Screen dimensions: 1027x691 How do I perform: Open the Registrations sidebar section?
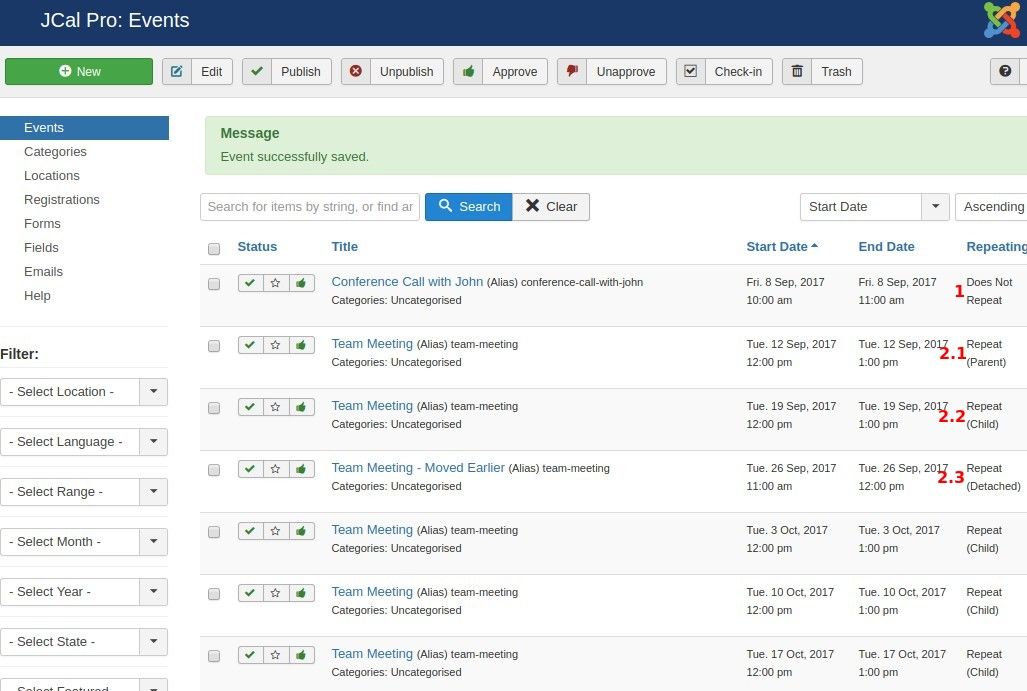coord(62,200)
